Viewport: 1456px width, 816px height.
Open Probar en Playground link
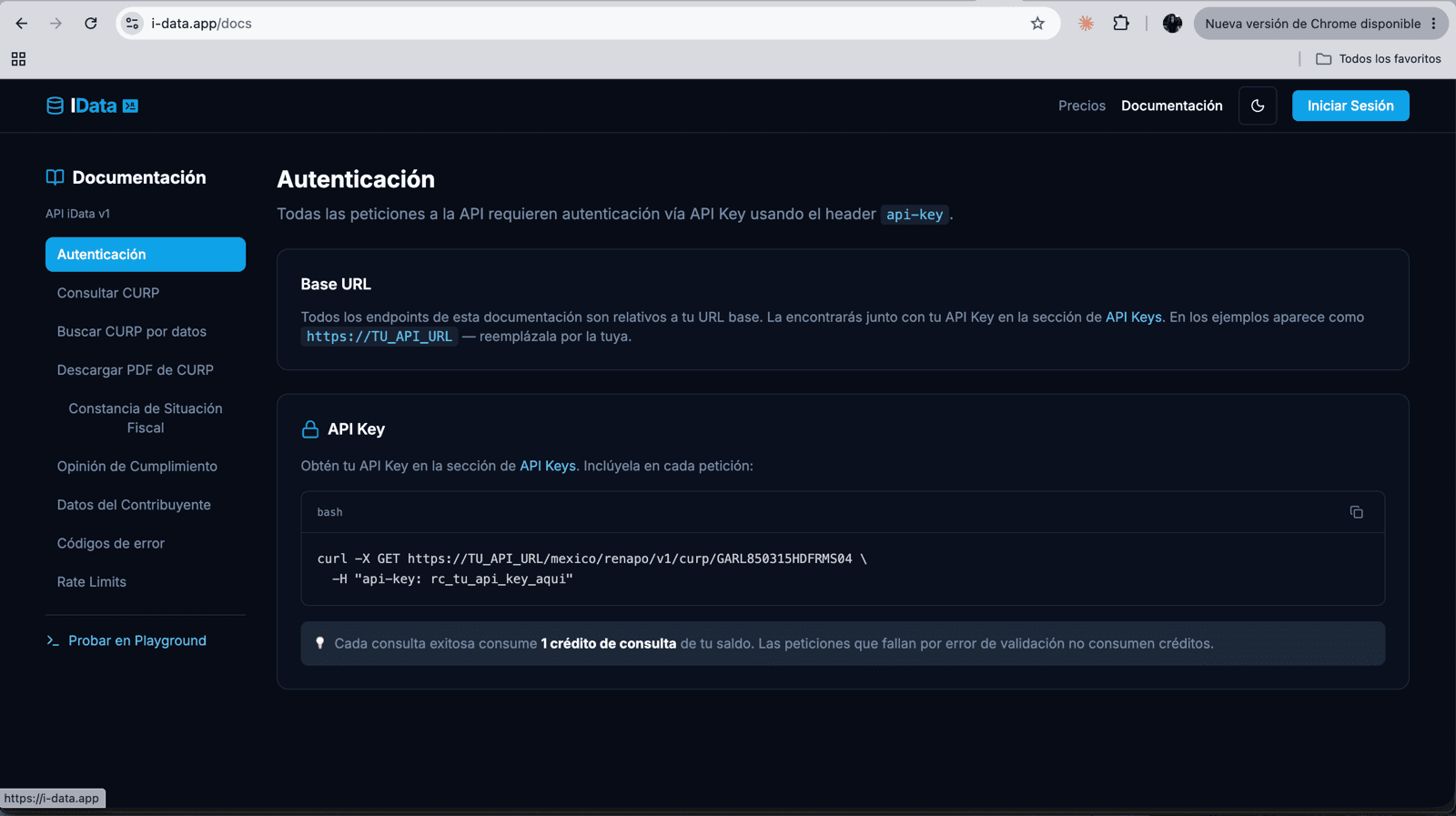(x=126, y=640)
